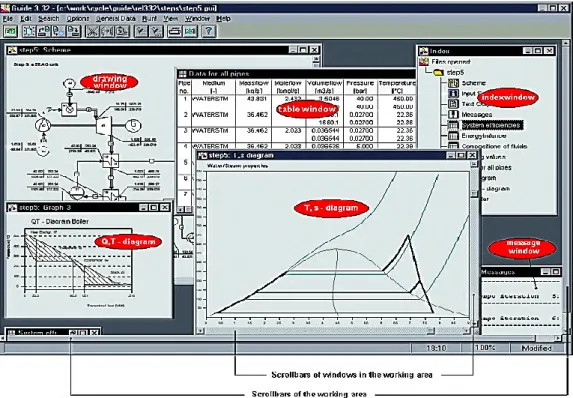This screenshot has width=573, height=398.
Task: Select Scheme in the Index tree
Action: point(474,83)
